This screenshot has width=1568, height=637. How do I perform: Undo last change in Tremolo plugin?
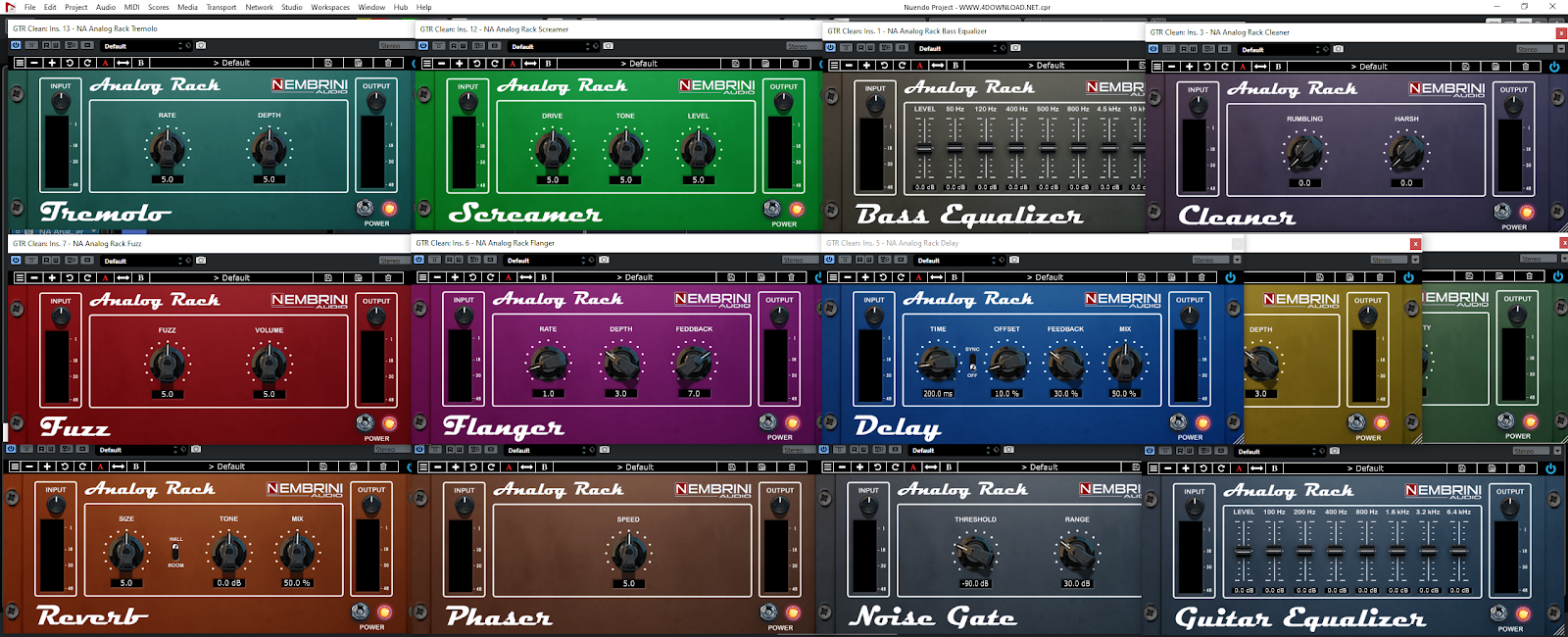tap(70, 63)
